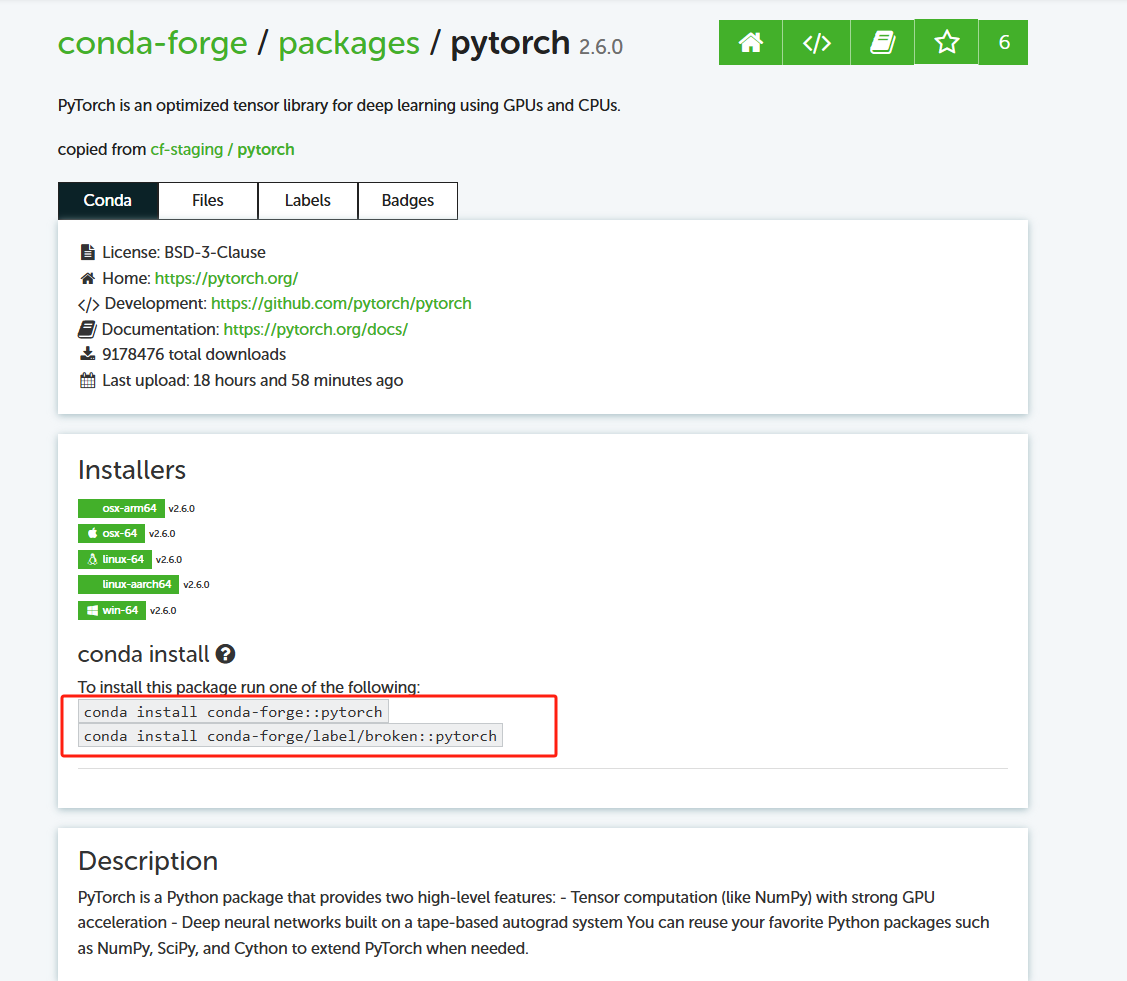1127x981 pixels.
Task: Click the download icon beside total downloads count
Action: click(x=87, y=353)
